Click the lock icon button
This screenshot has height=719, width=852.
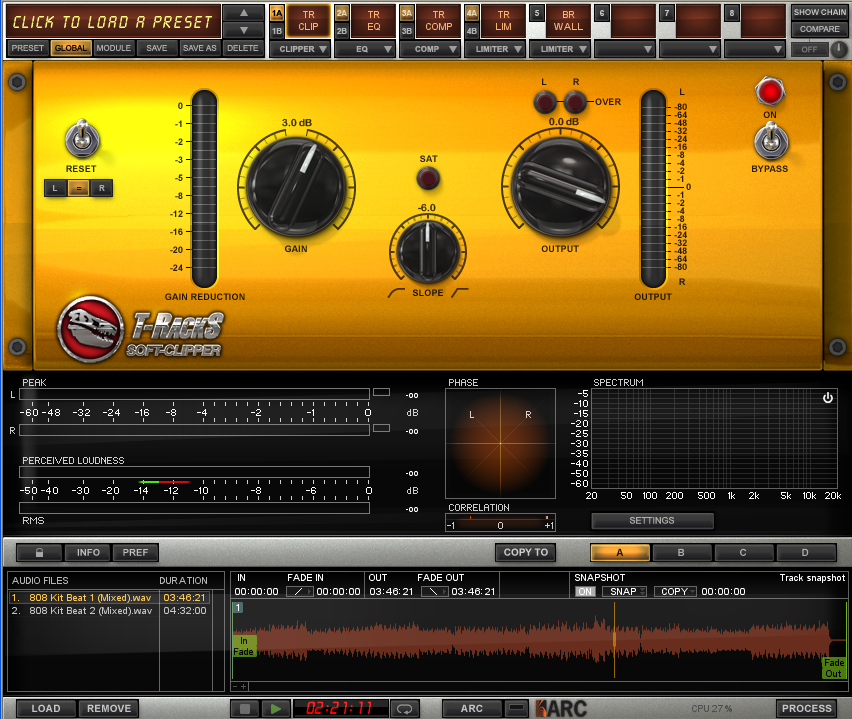(39, 552)
